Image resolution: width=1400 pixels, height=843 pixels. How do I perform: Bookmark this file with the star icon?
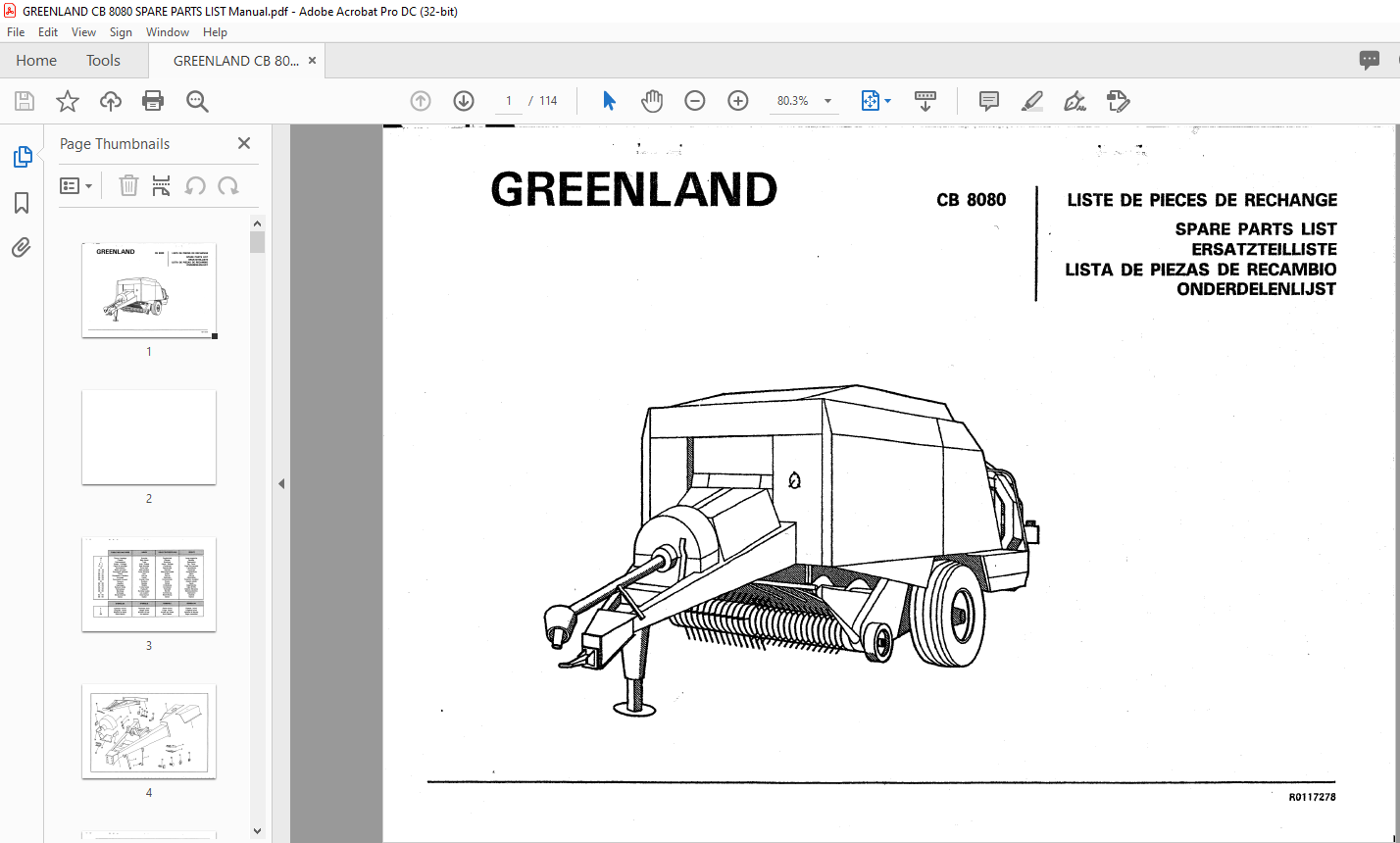(x=67, y=101)
